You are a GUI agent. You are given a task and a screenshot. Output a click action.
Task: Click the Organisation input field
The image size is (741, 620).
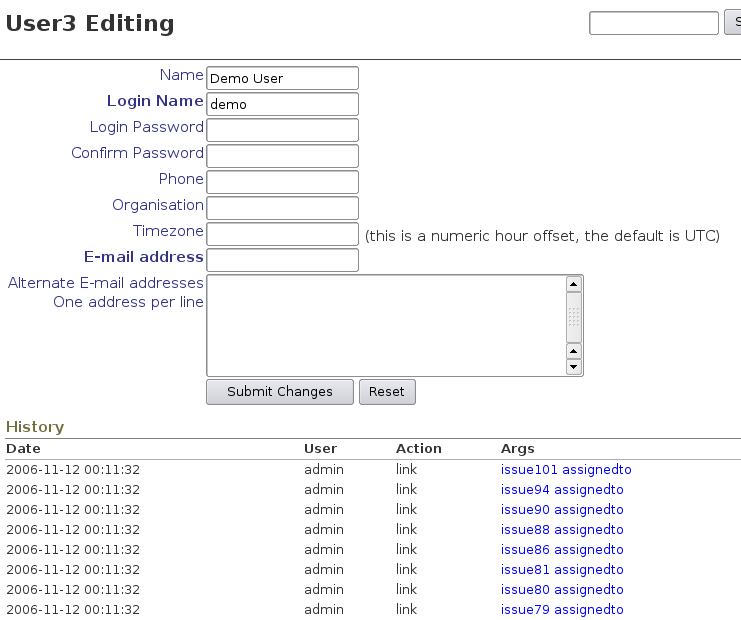tap(282, 208)
